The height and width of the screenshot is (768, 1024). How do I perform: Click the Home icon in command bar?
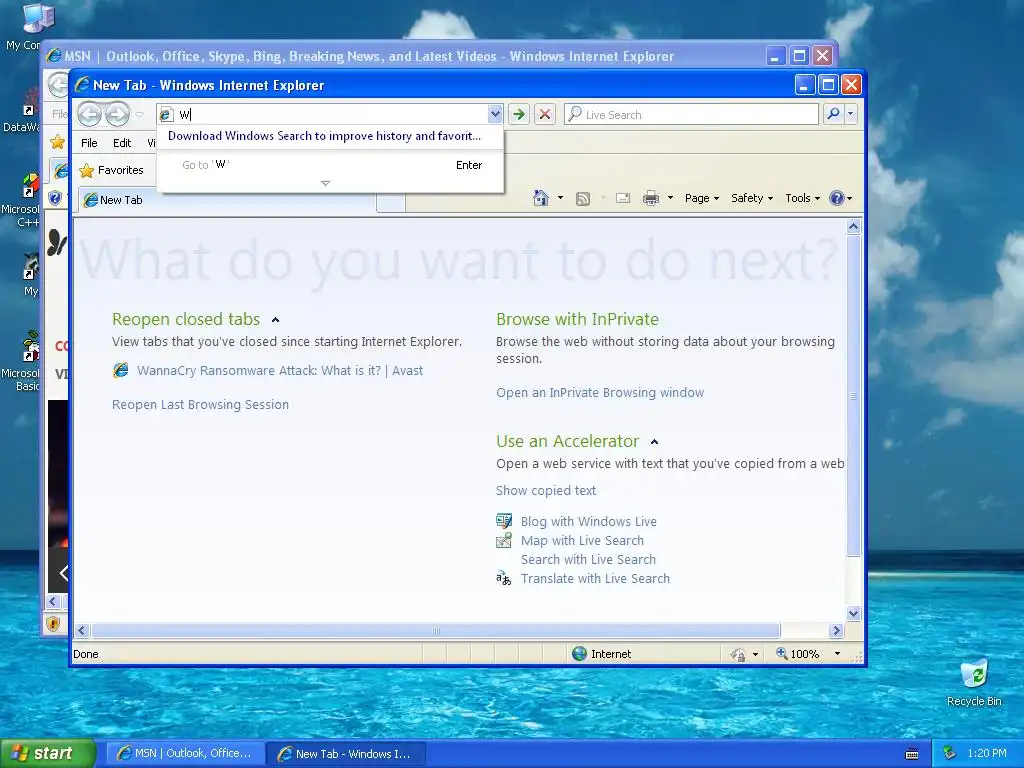click(541, 198)
